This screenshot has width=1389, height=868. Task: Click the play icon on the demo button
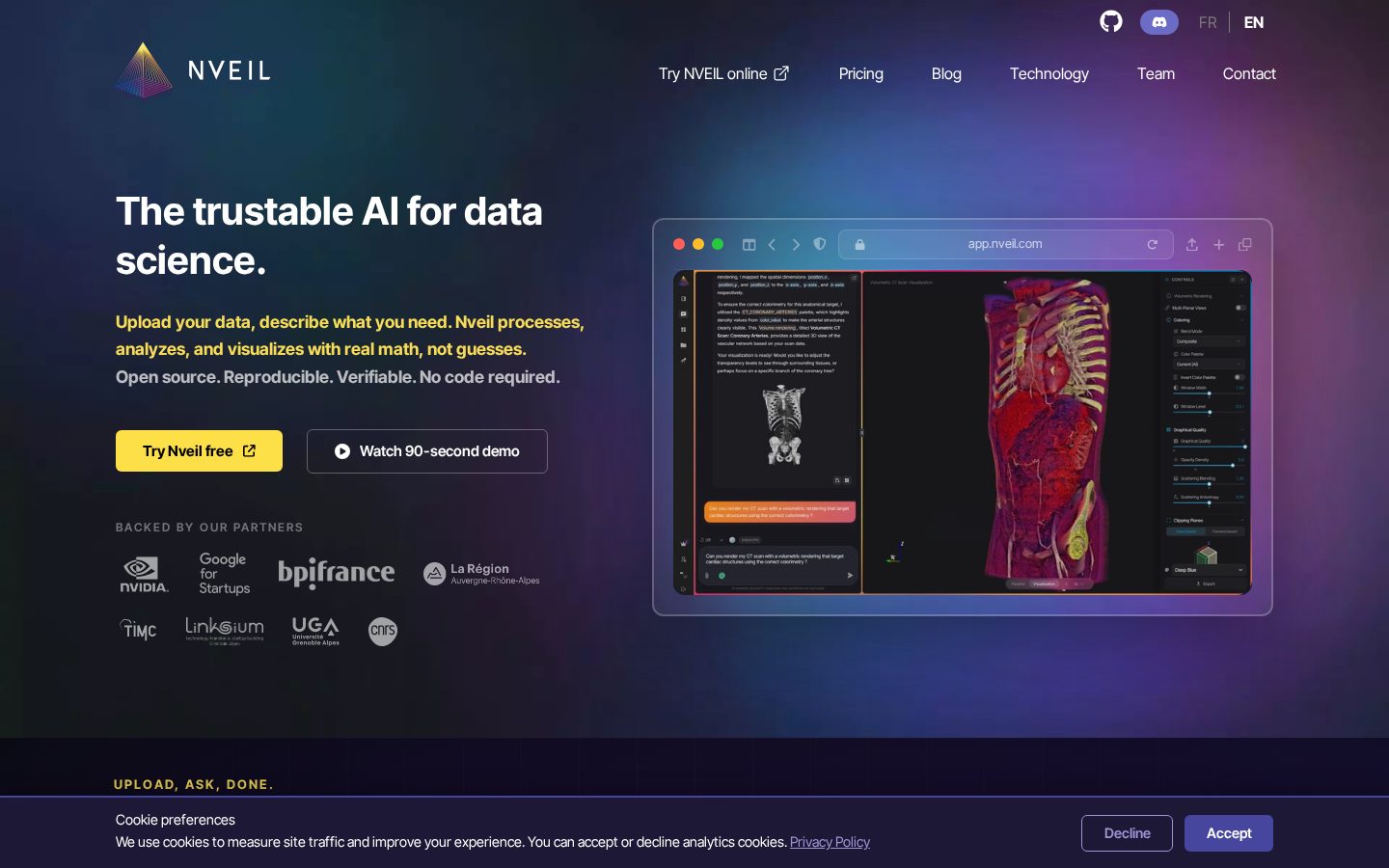(x=342, y=451)
